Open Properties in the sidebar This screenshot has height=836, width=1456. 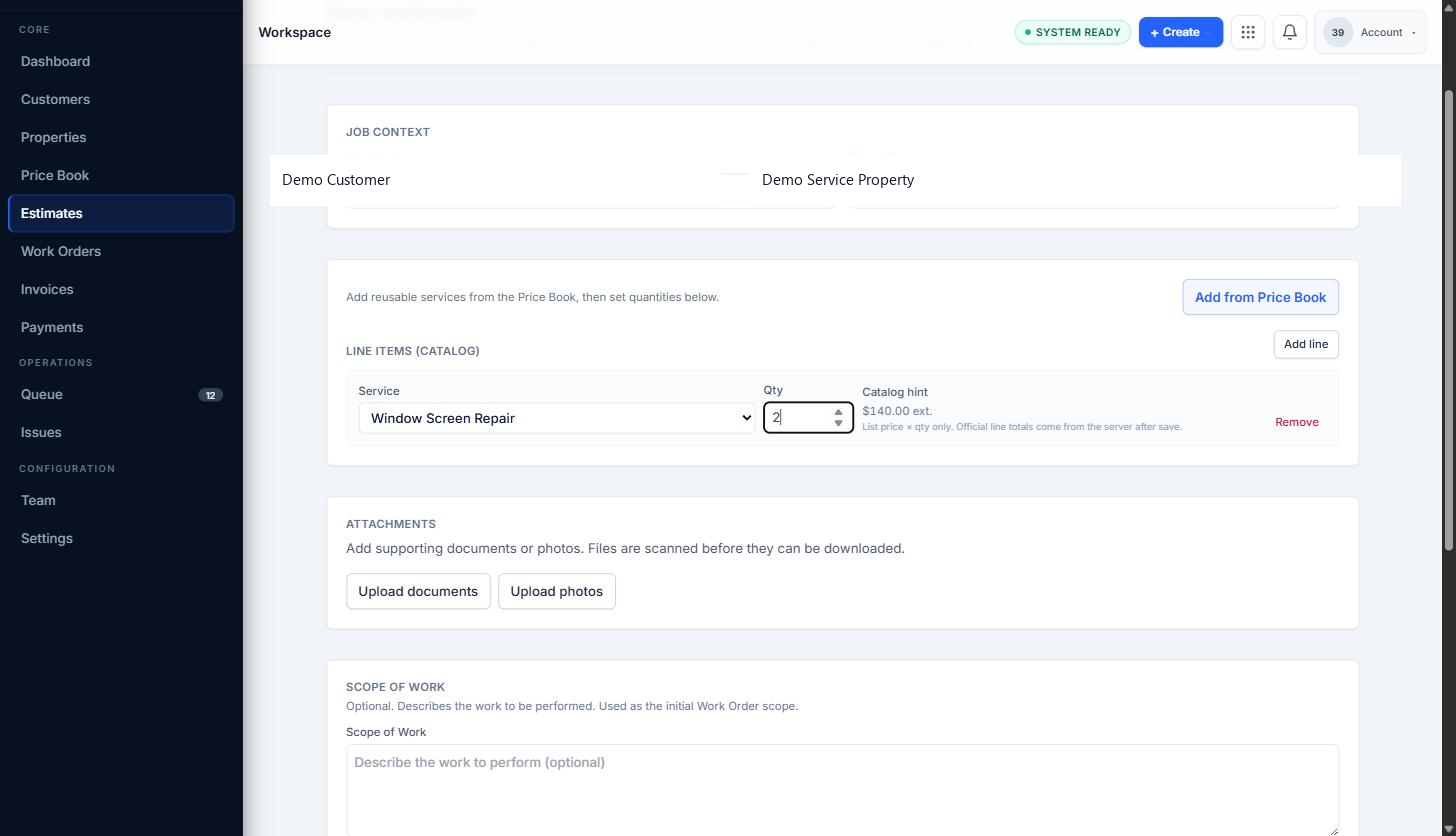(121, 137)
